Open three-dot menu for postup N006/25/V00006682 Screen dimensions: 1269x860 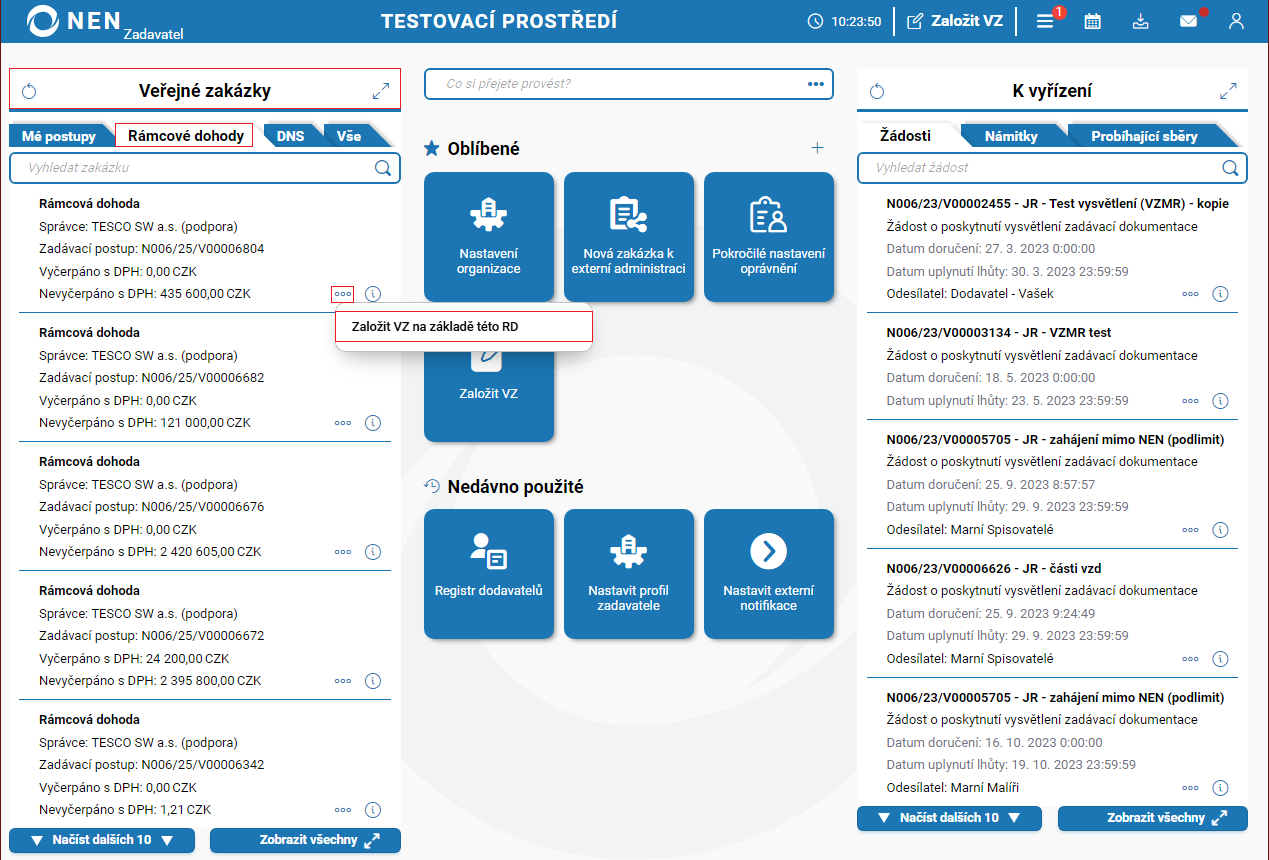[343, 423]
